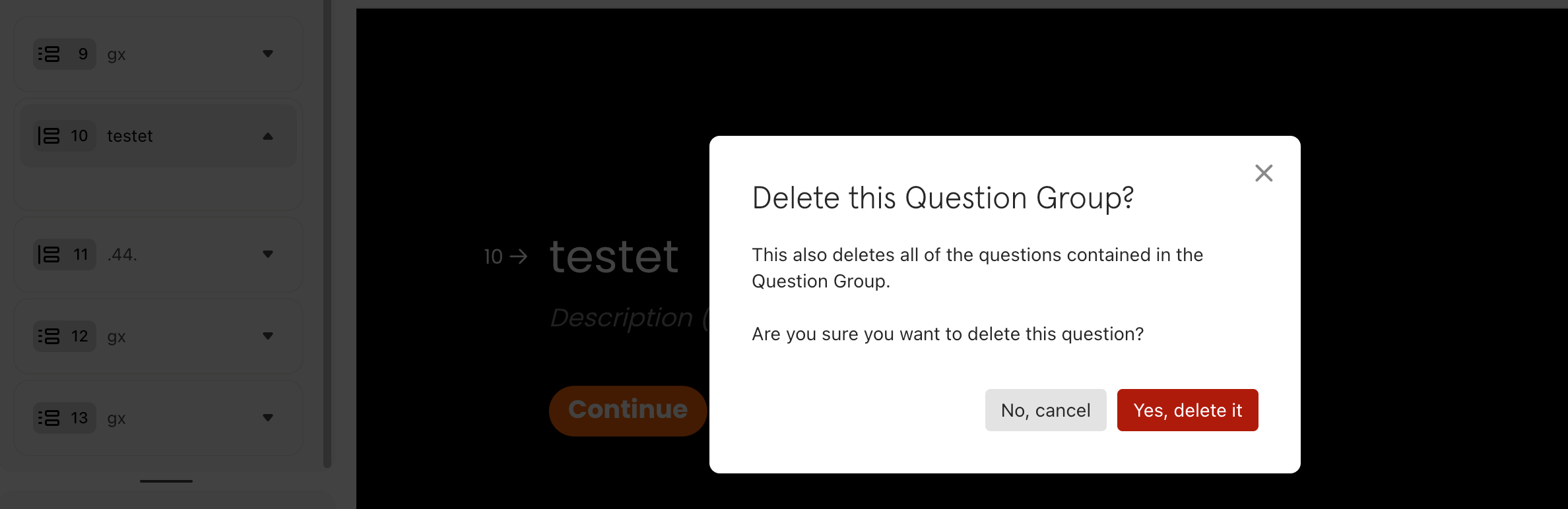Click question type icon for item 13
This screenshot has height=509, width=1568.
point(49,418)
